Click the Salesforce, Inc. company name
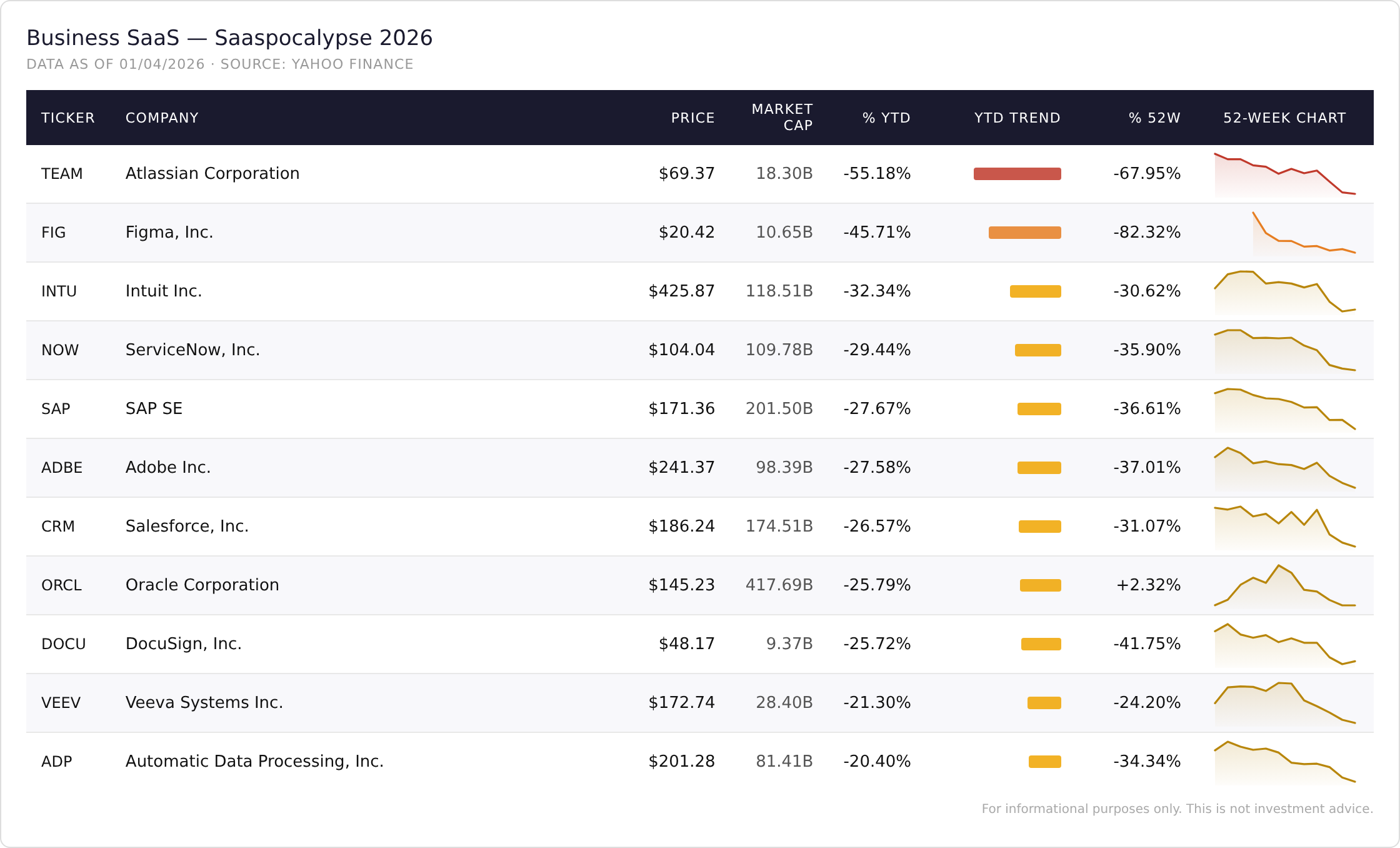 pos(187,526)
